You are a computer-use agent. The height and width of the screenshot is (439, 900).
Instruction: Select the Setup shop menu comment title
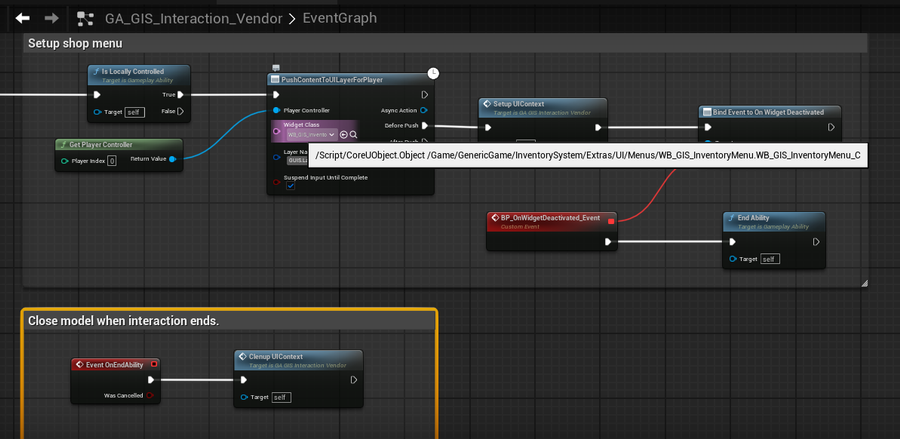[x=75, y=43]
